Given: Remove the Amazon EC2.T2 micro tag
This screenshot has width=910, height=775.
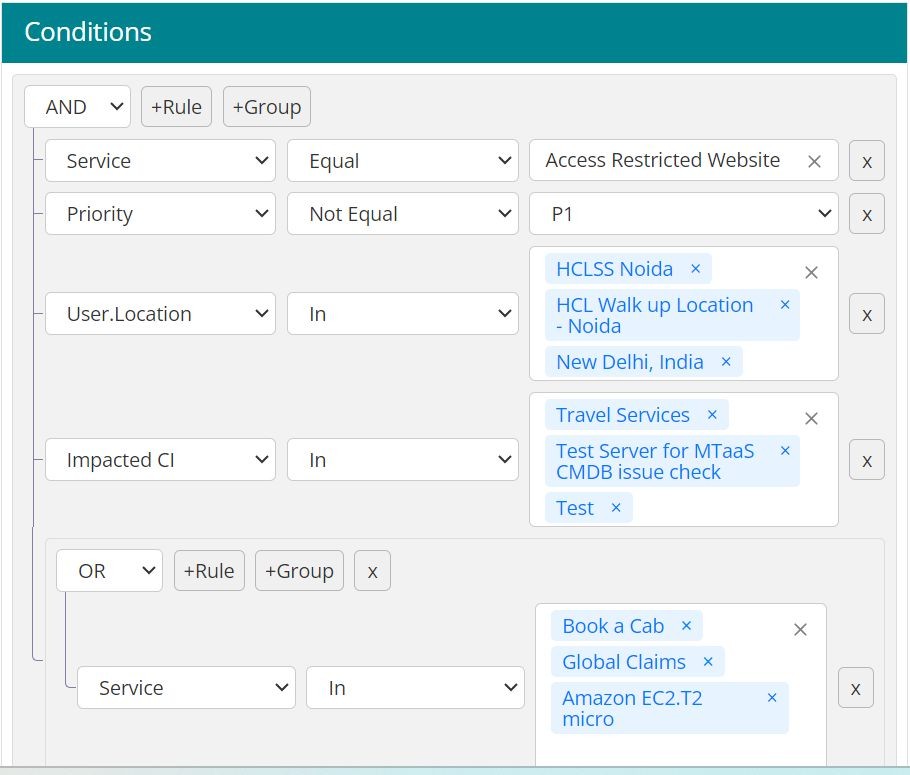Looking at the screenshot, I should pyautogui.click(x=772, y=698).
